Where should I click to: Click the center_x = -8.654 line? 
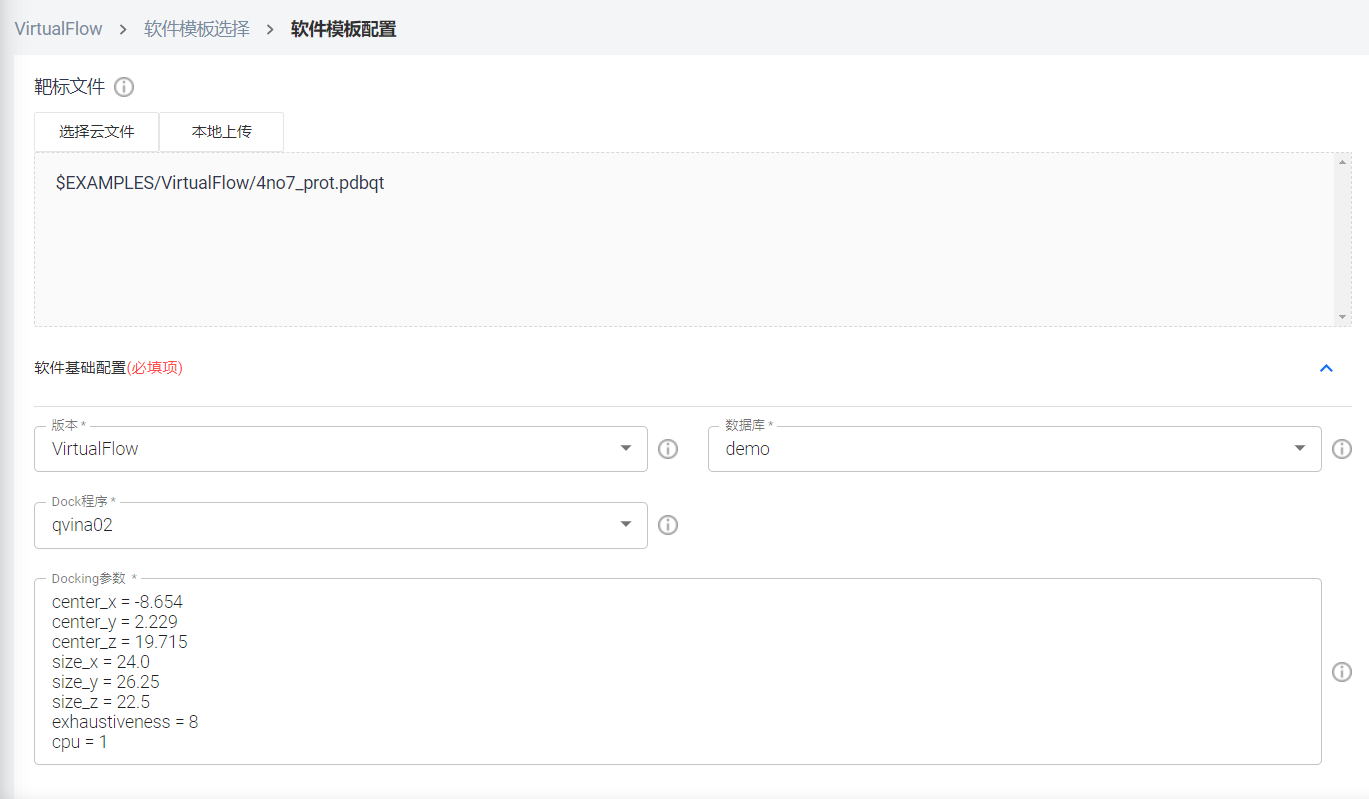click(117, 602)
